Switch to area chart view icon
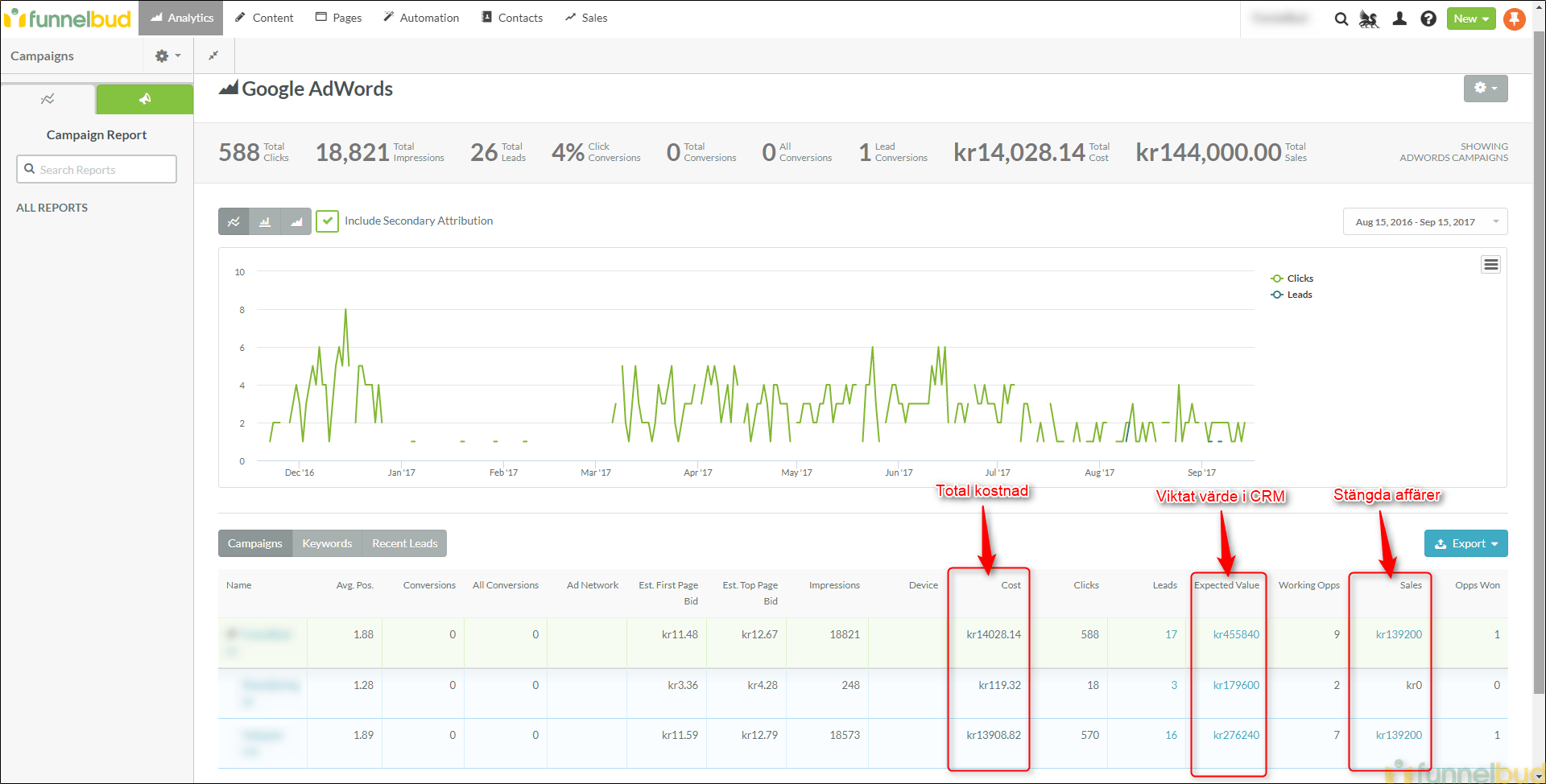Screen dimensions: 1546x784 [x=296, y=221]
